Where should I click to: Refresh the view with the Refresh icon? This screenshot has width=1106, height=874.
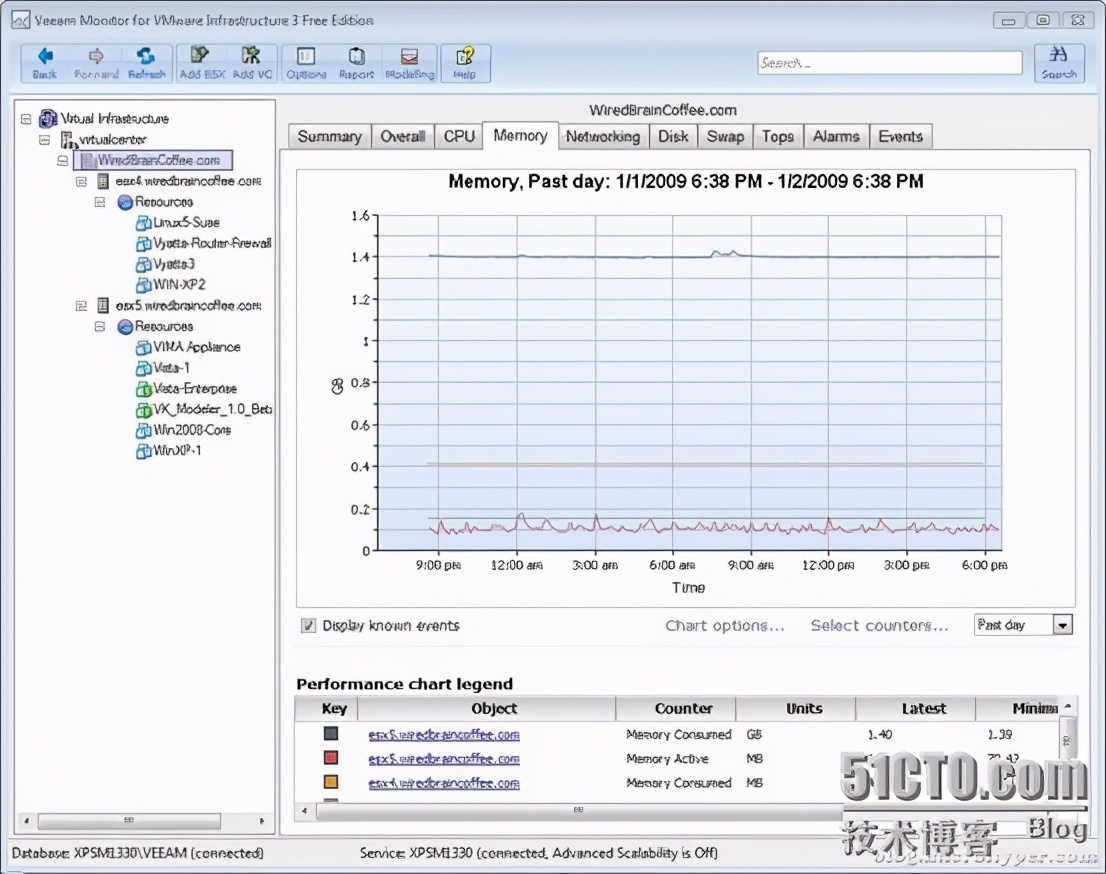coord(146,56)
